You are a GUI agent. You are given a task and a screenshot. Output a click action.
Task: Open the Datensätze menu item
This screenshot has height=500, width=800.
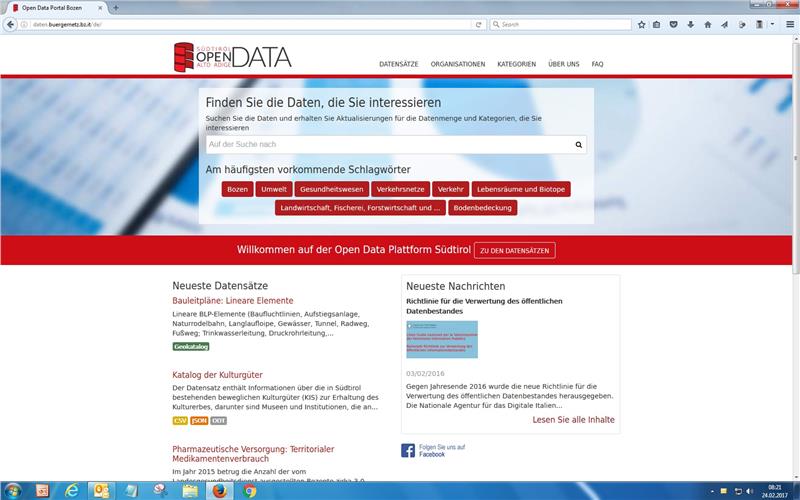398,64
